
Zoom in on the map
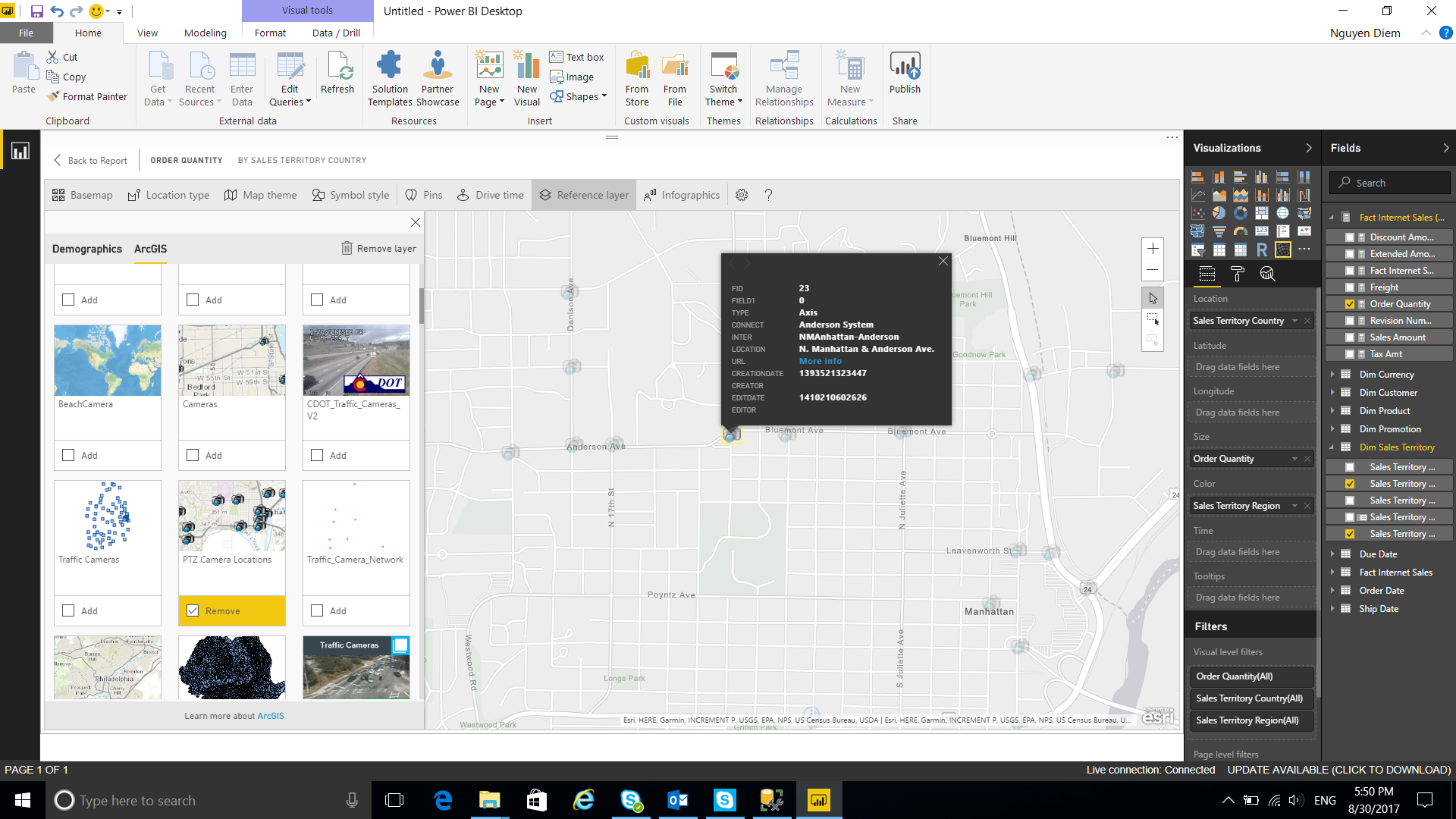[1153, 249]
